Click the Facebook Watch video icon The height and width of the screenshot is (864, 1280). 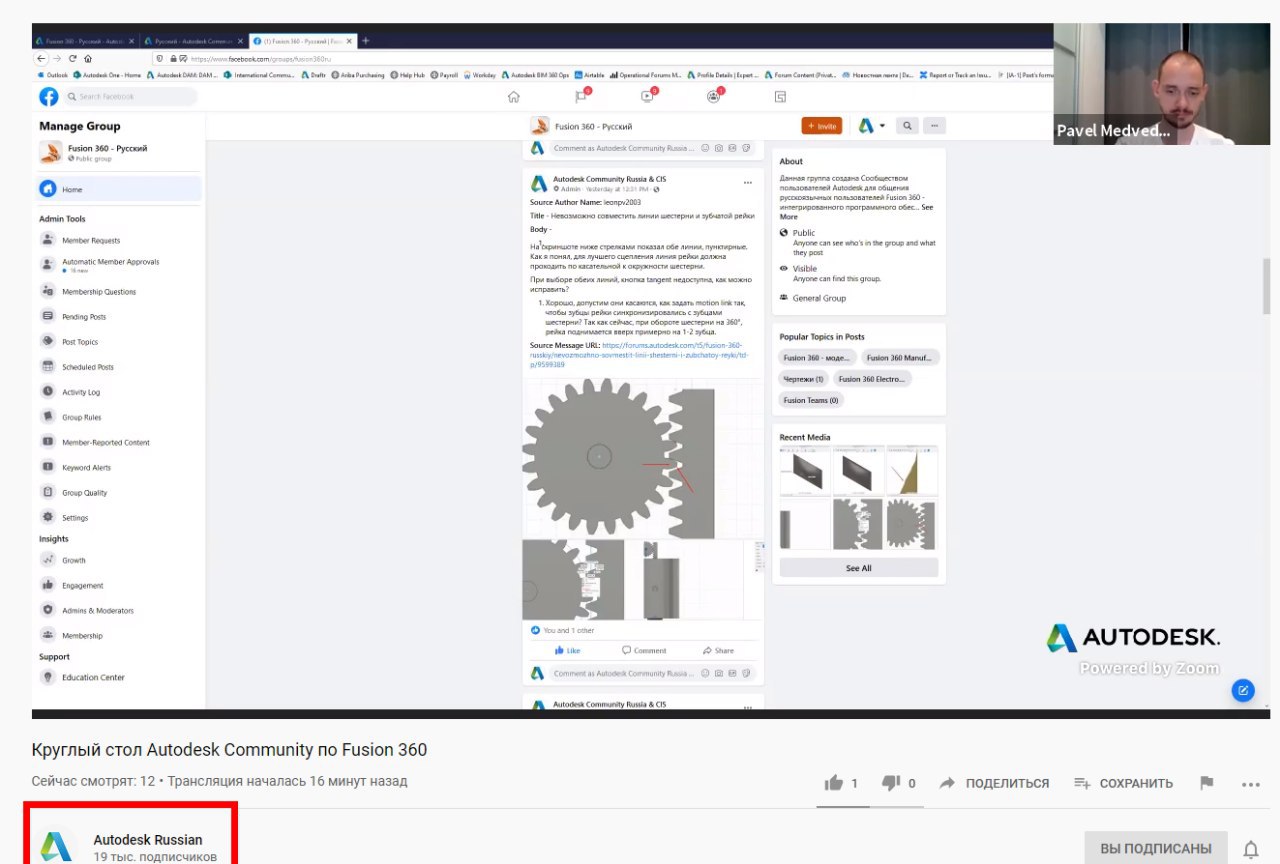[647, 97]
